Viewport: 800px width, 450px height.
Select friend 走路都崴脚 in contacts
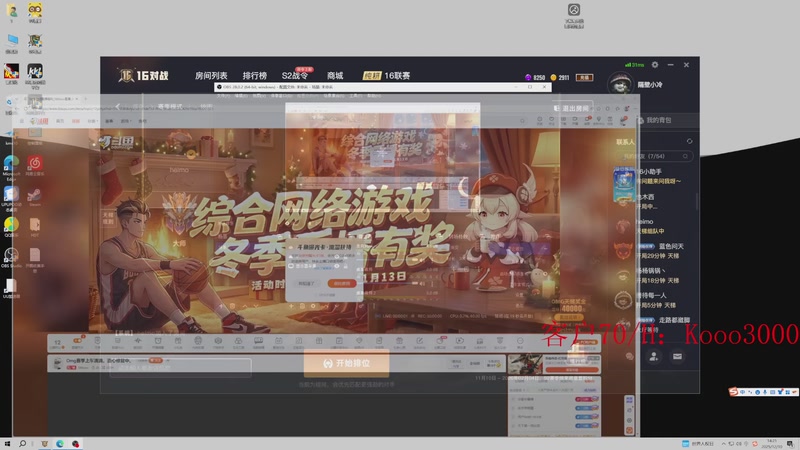click(x=655, y=323)
